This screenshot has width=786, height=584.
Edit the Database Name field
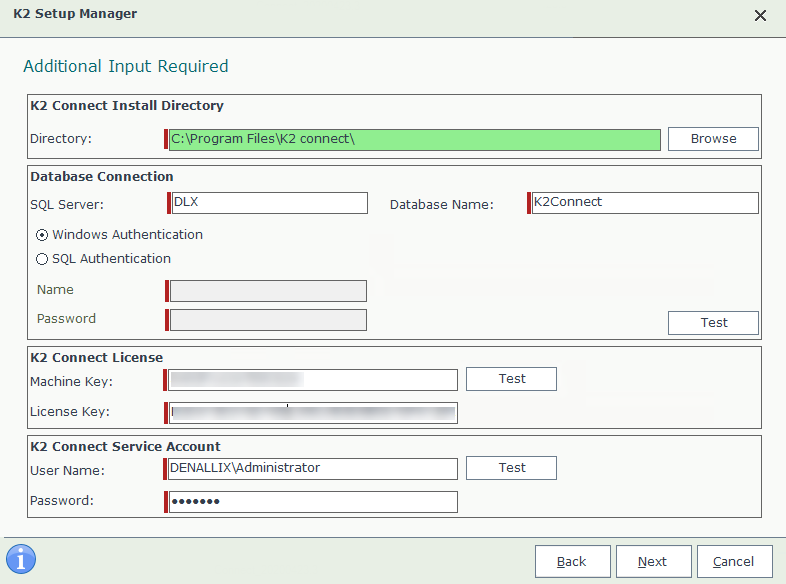645,203
